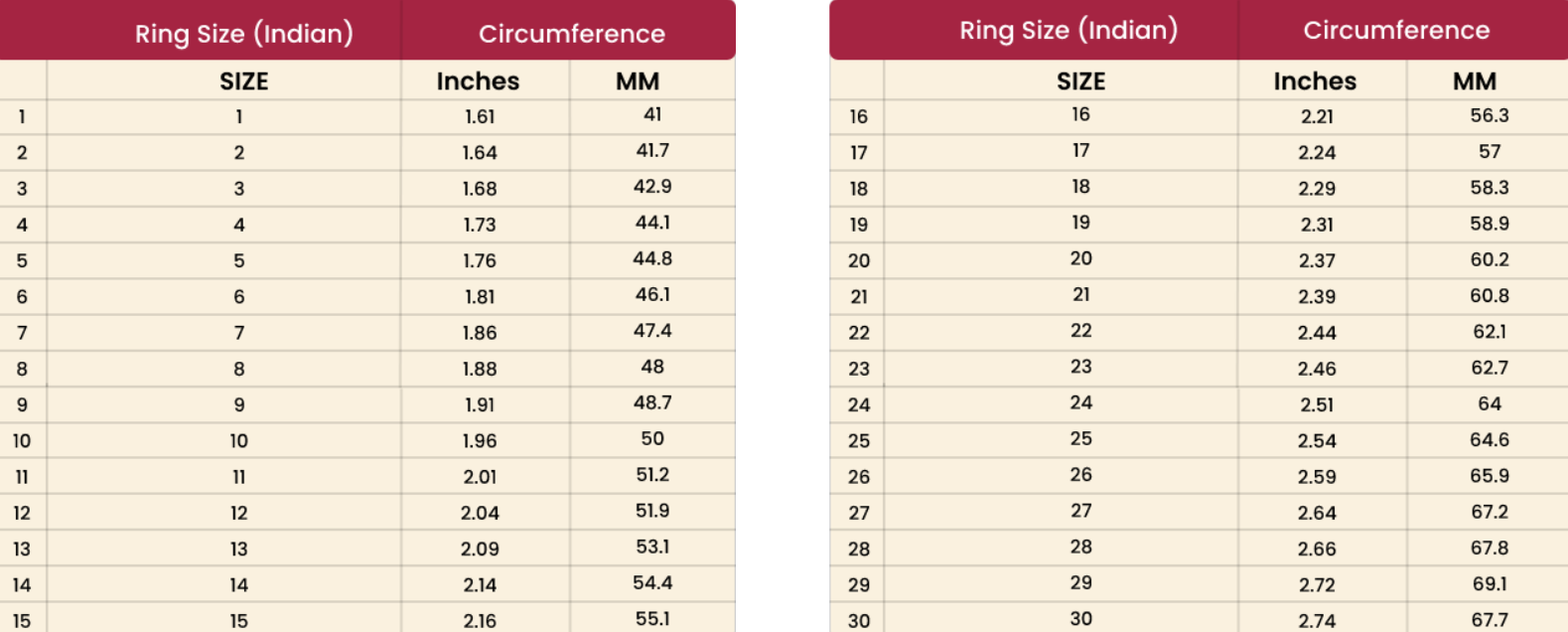Click the left table's Ring Size (Indian) header
This screenshot has width=1568, height=632.
pos(243,34)
